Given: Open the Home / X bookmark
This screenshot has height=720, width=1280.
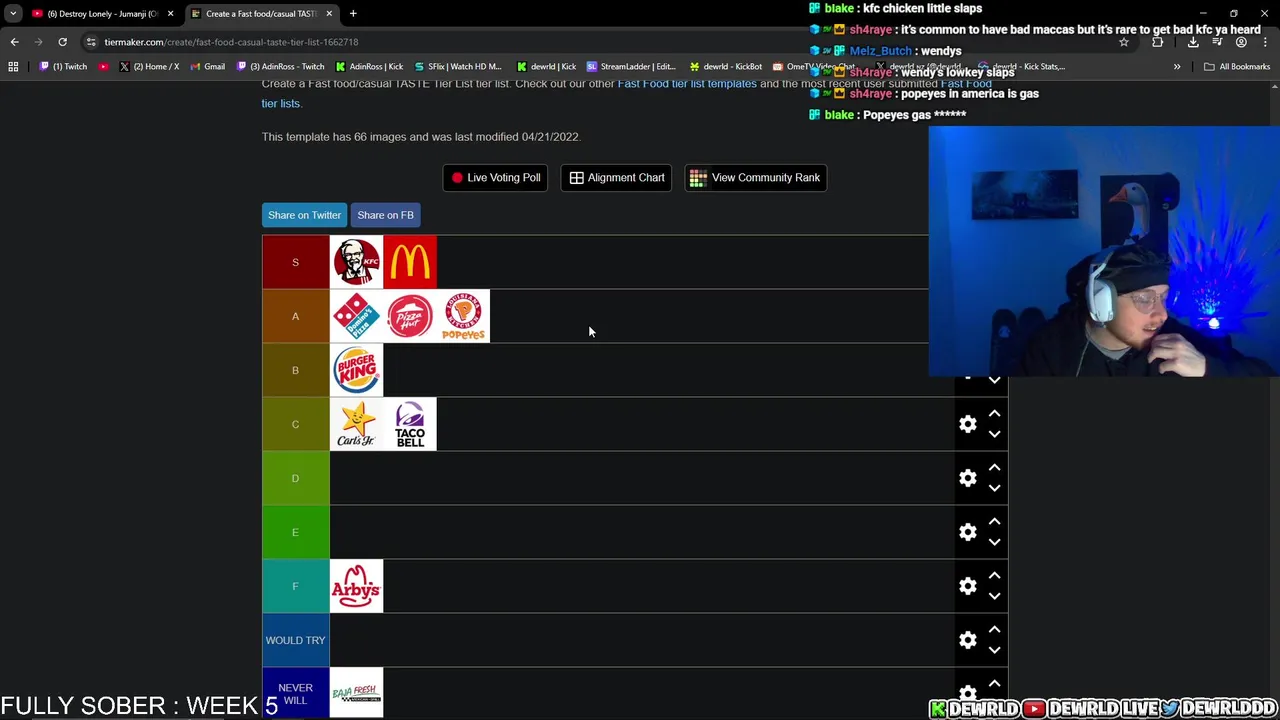Looking at the screenshot, I should pos(149,67).
